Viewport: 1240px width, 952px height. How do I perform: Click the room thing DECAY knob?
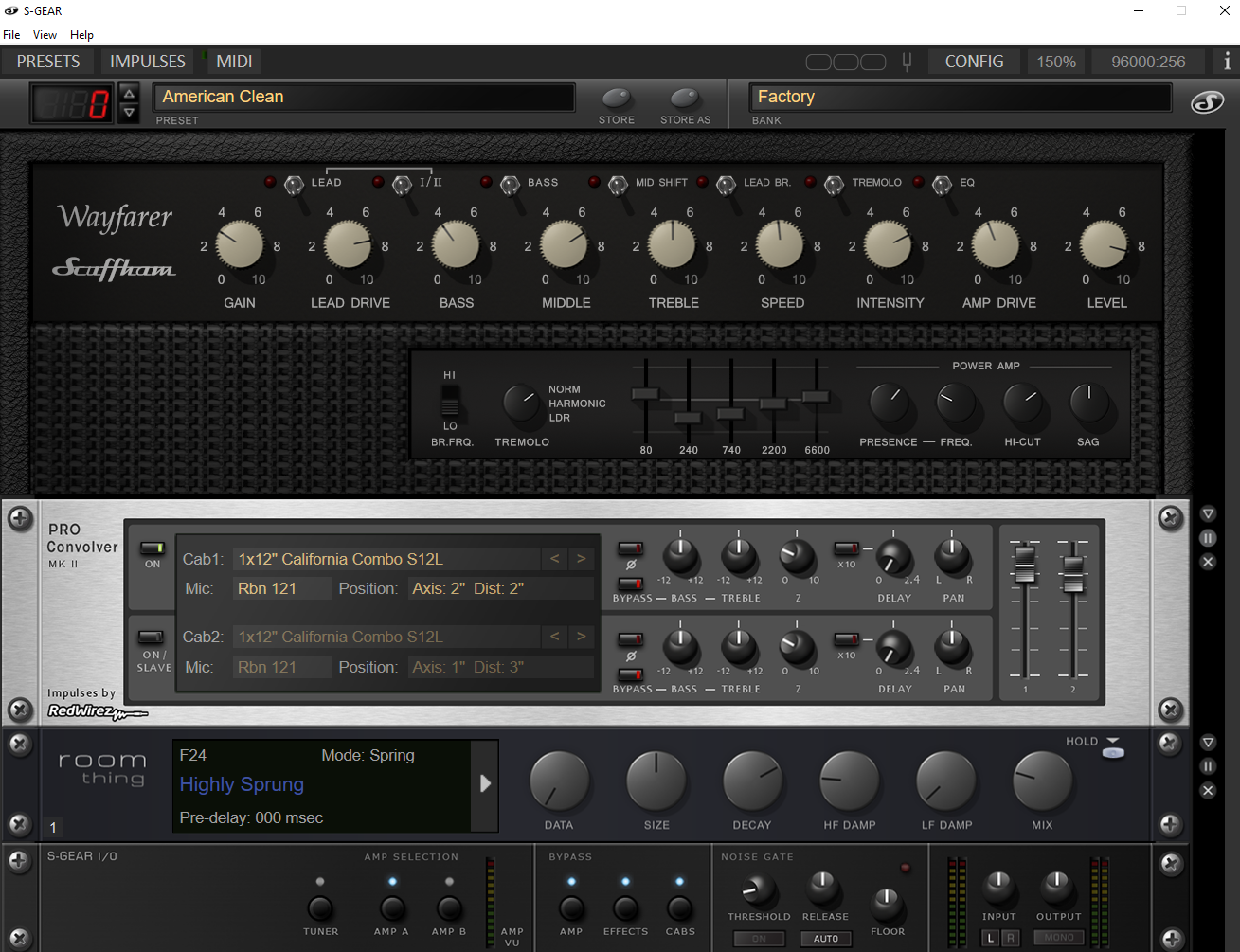(753, 782)
